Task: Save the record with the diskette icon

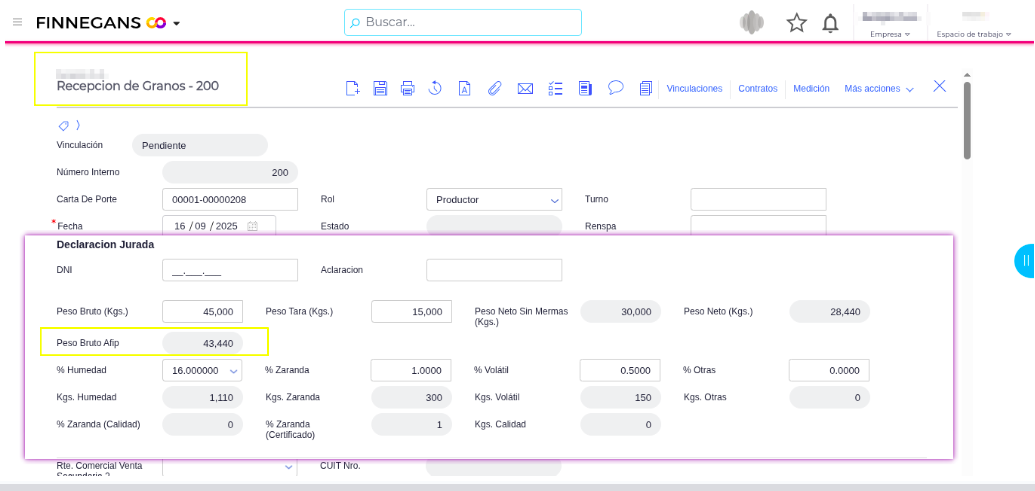Action: click(380, 88)
